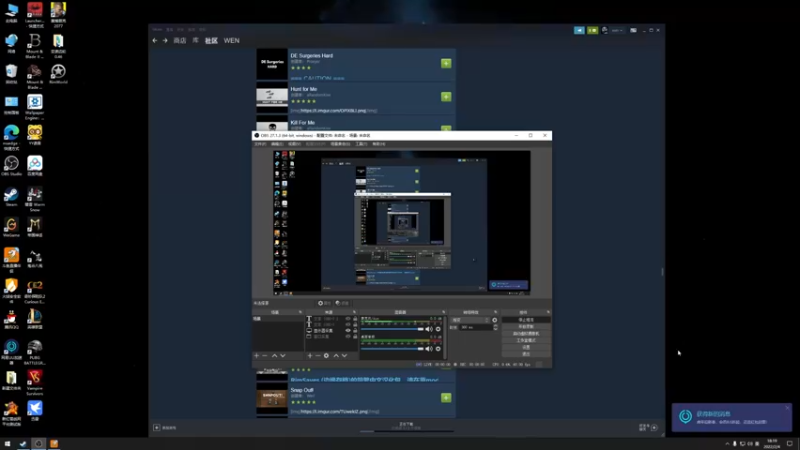The image size is (800, 450).
Task: Pop out the Sources dock panel
Action: click(355, 312)
